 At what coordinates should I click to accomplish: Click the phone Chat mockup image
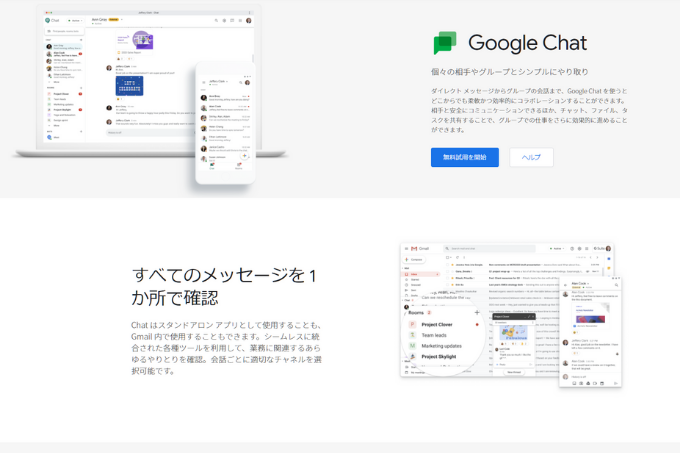pos(225,123)
